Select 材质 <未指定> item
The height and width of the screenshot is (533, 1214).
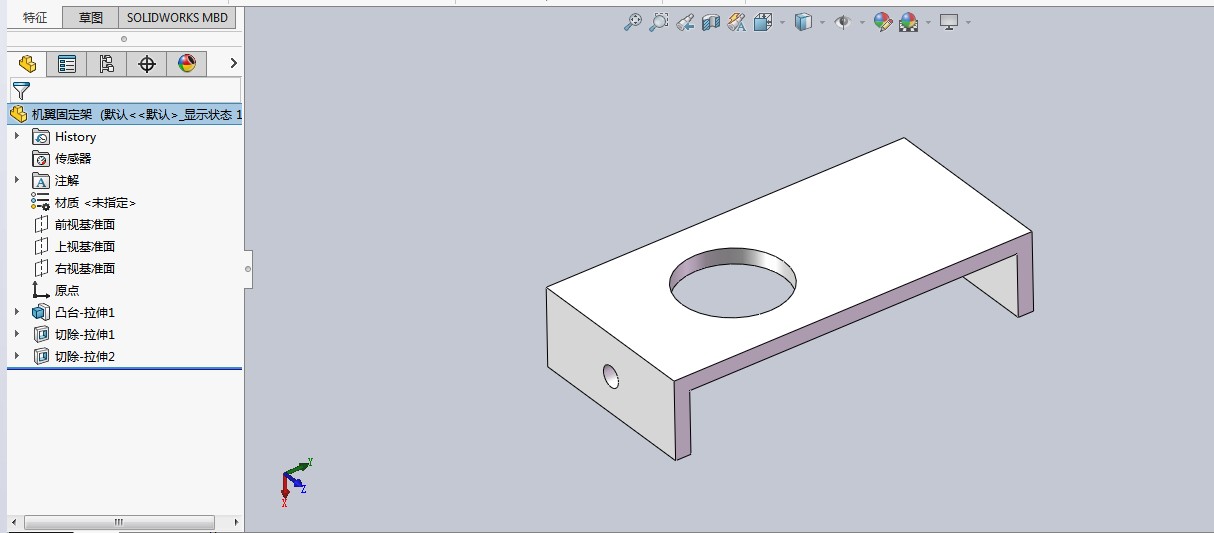pos(95,202)
